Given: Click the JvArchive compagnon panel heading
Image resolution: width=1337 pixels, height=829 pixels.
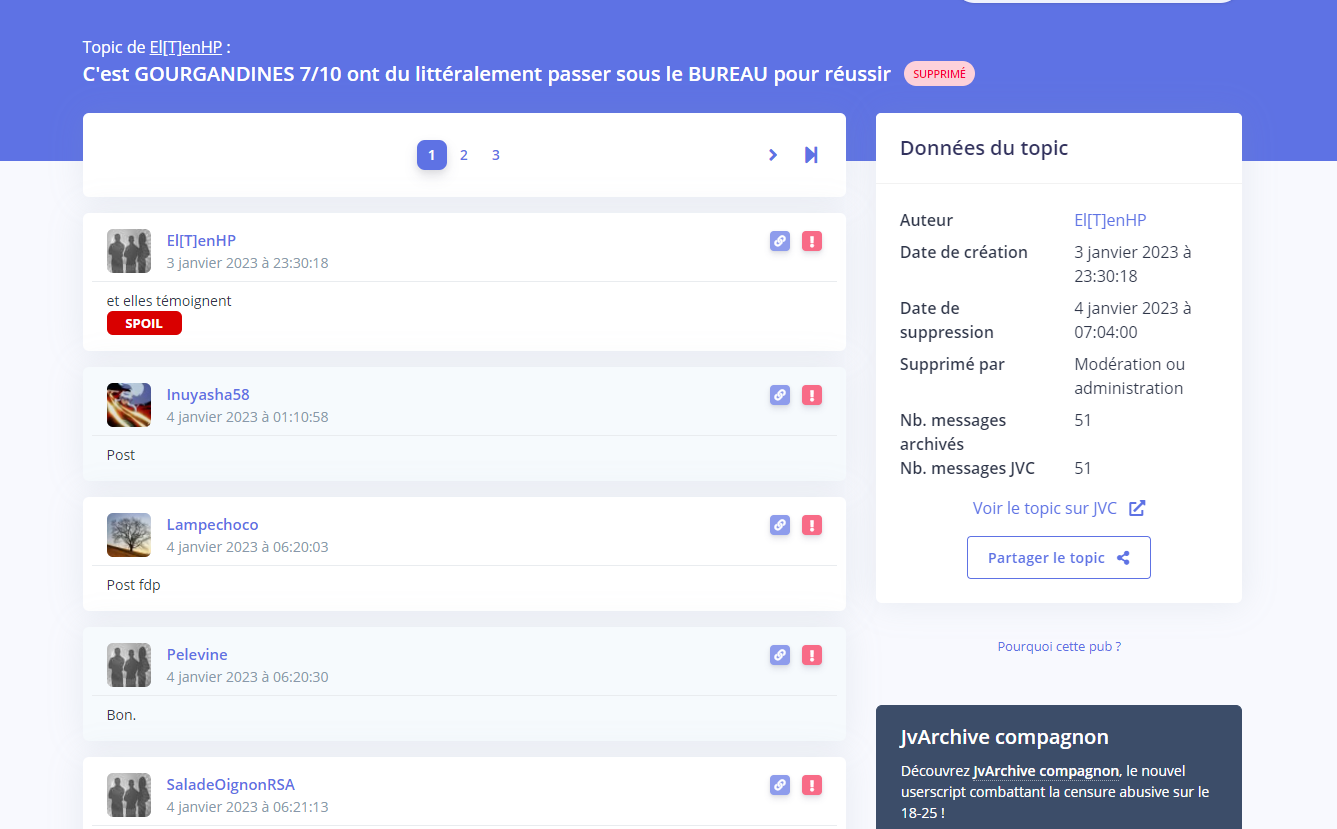Looking at the screenshot, I should 1004,737.
